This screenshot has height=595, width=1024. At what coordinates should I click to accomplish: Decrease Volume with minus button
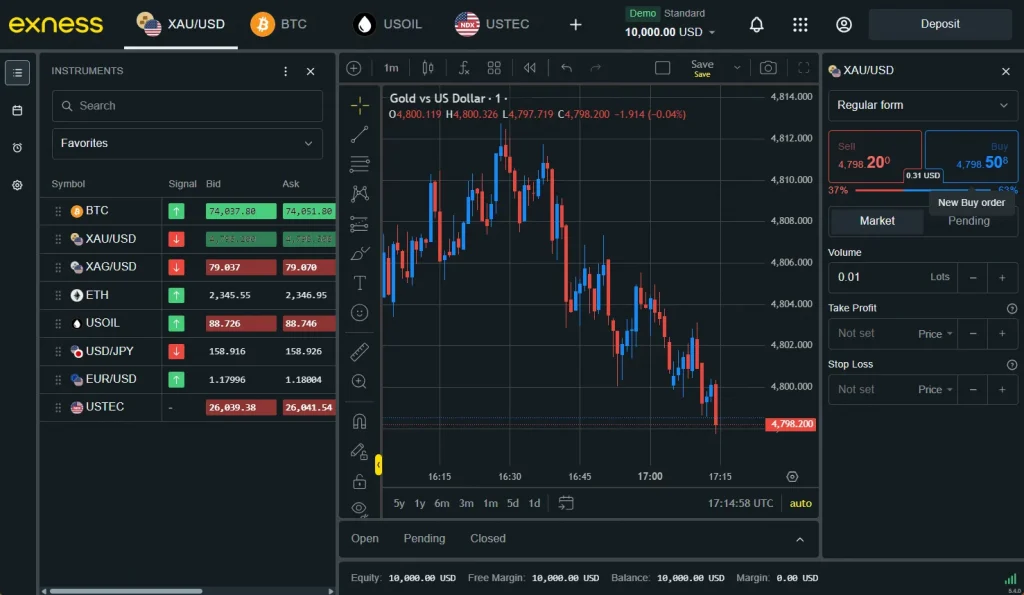[973, 278]
